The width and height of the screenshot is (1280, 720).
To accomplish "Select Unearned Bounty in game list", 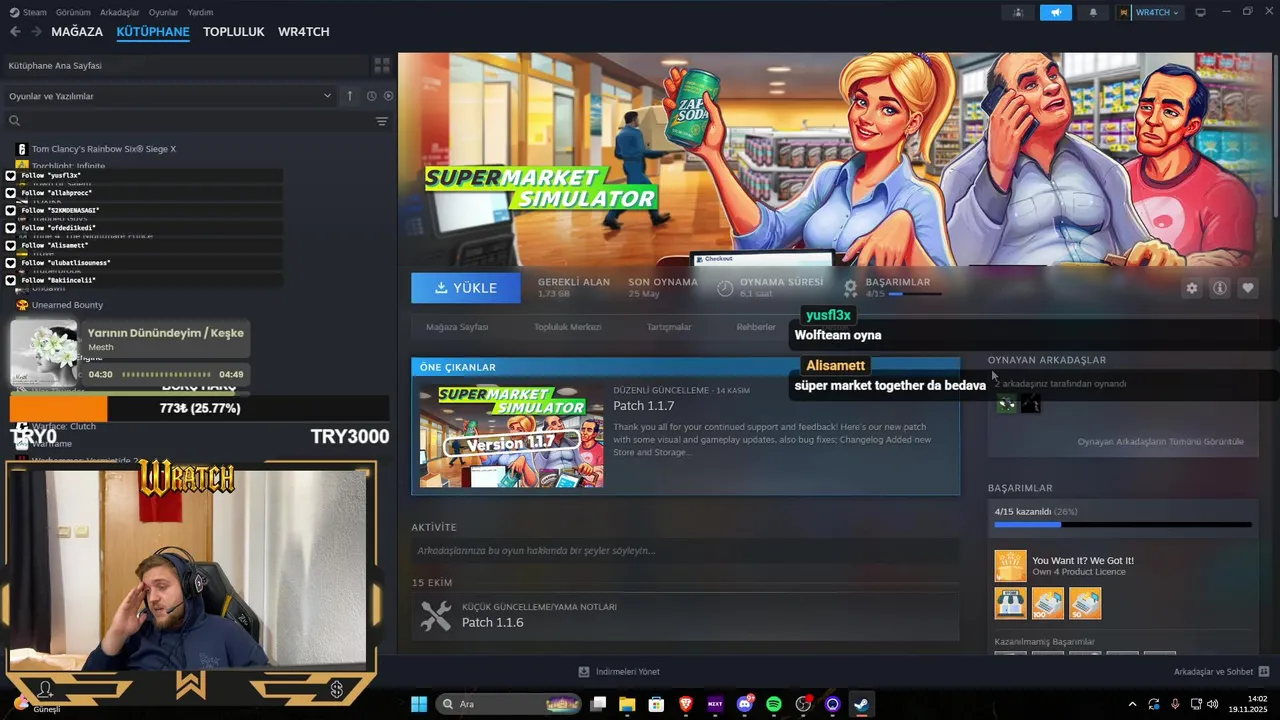I will pyautogui.click(x=67, y=305).
